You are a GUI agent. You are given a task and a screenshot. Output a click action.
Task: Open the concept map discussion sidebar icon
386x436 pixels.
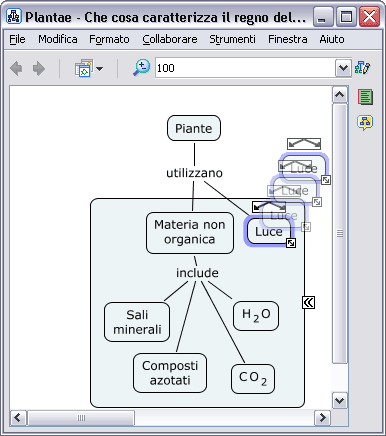tap(365, 122)
